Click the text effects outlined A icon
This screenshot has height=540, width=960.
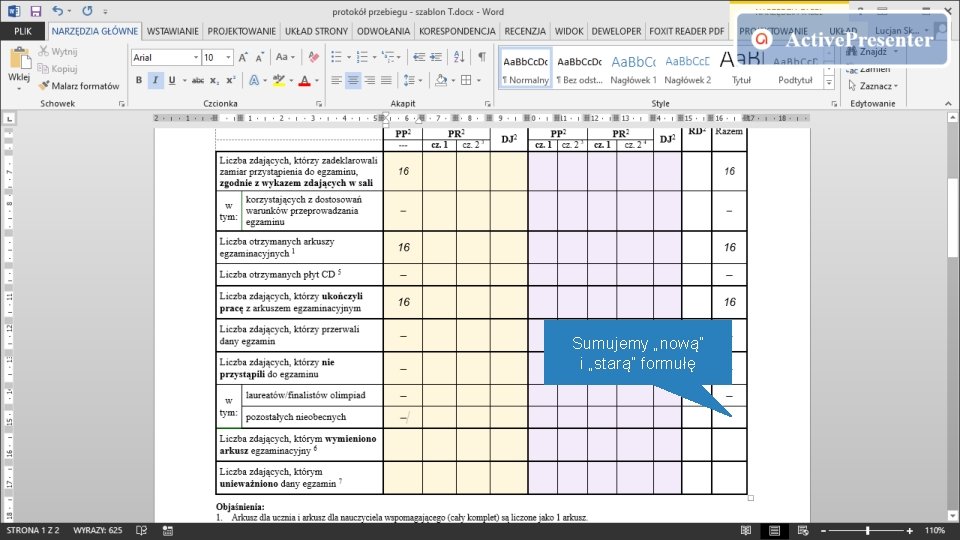253,80
